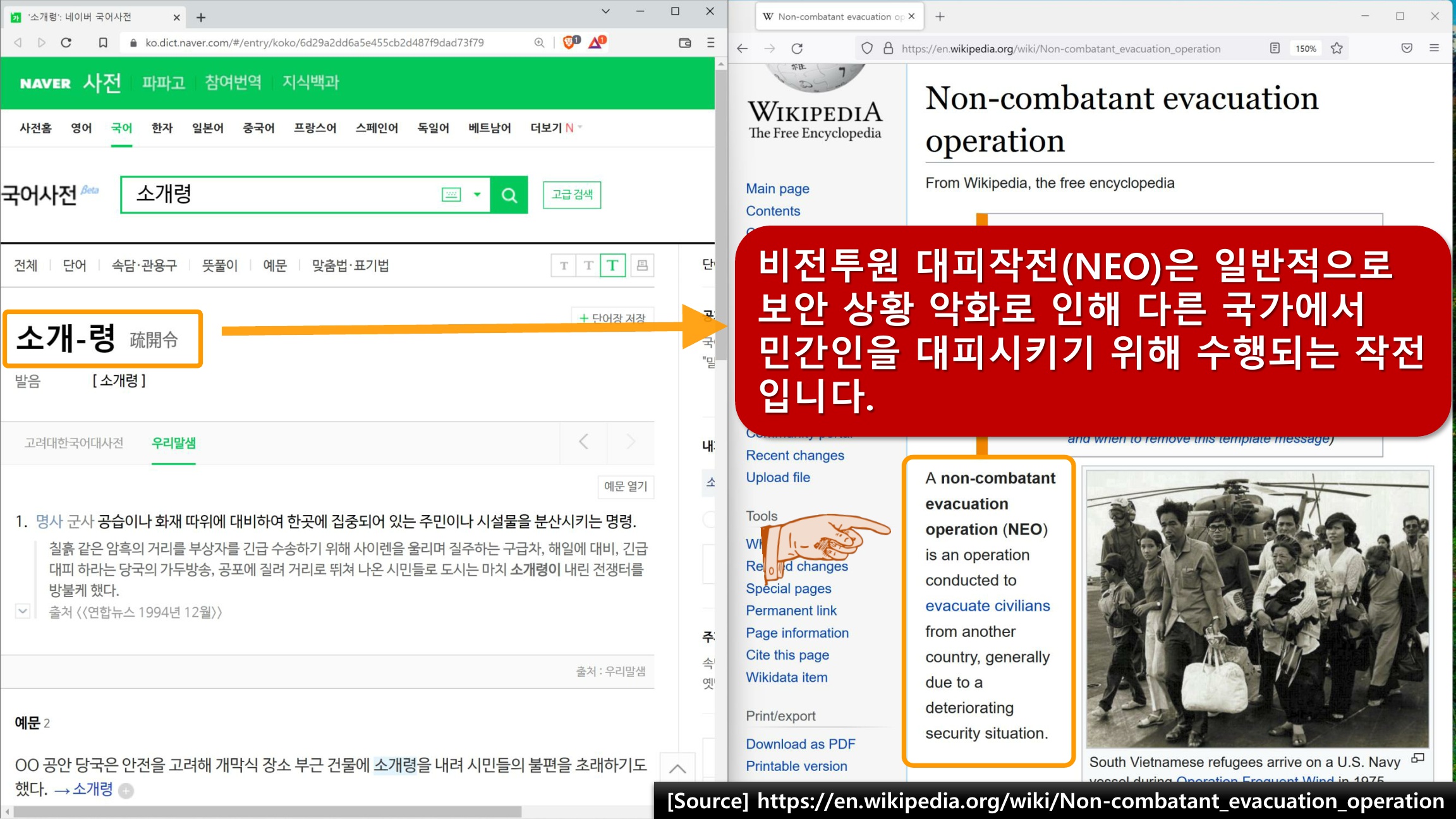Select the medium font size T button

click(588, 265)
